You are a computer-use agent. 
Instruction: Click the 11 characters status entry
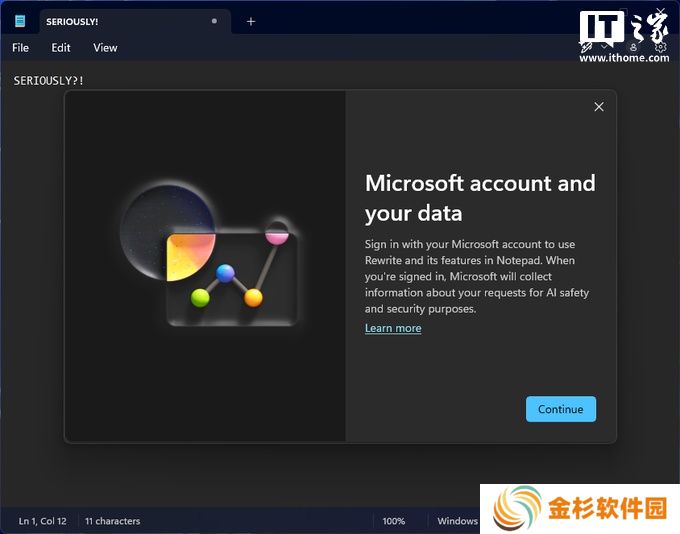[x=112, y=521]
